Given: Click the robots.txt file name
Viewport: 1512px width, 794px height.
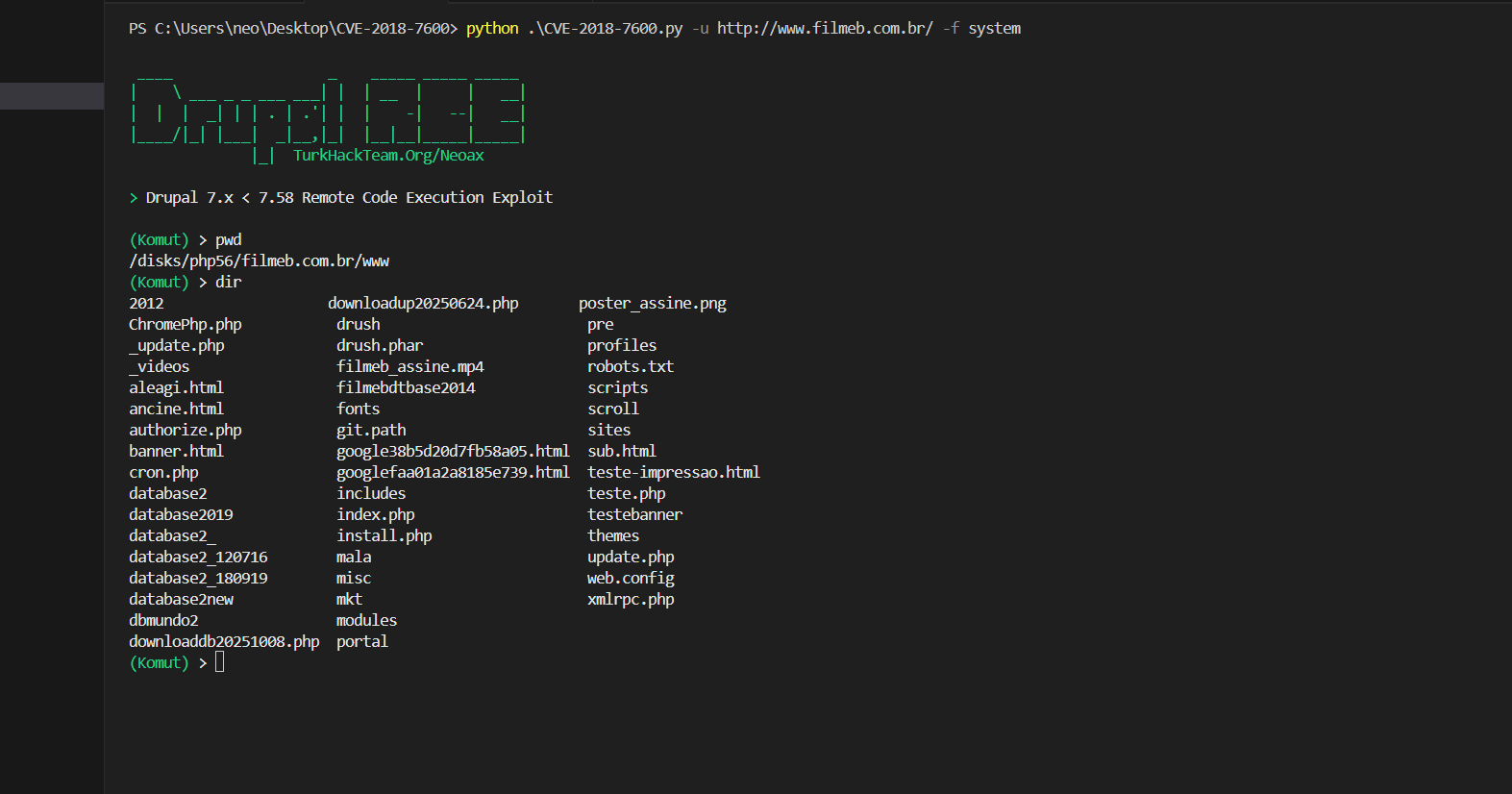Looking at the screenshot, I should 631,367.
